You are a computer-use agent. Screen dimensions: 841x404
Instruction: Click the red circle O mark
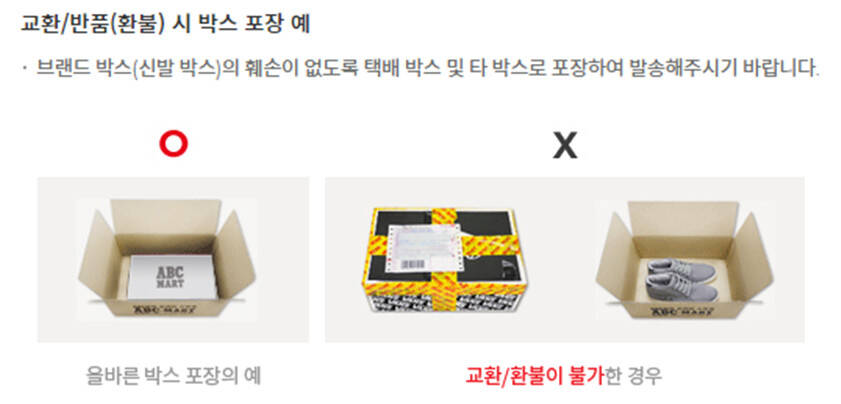174,144
